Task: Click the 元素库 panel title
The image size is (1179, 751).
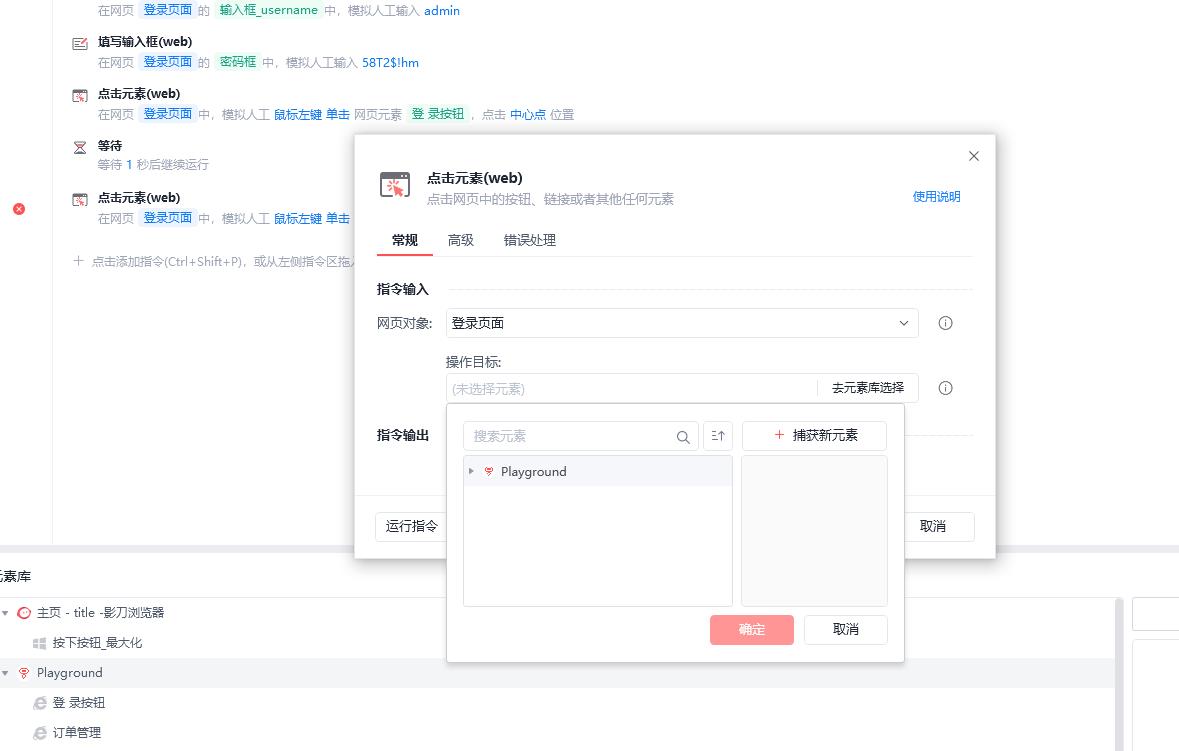Action: pos(15,577)
